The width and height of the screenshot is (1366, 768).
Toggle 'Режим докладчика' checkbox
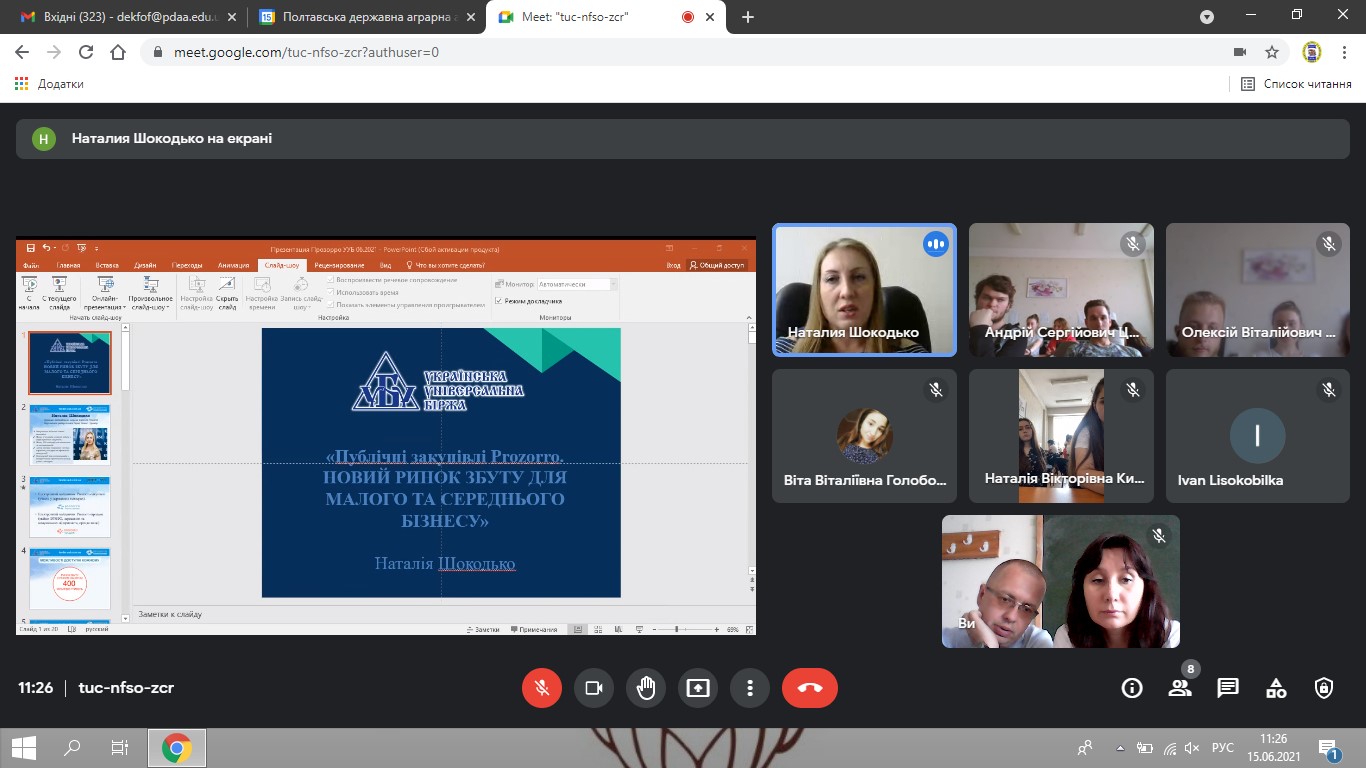coord(498,301)
